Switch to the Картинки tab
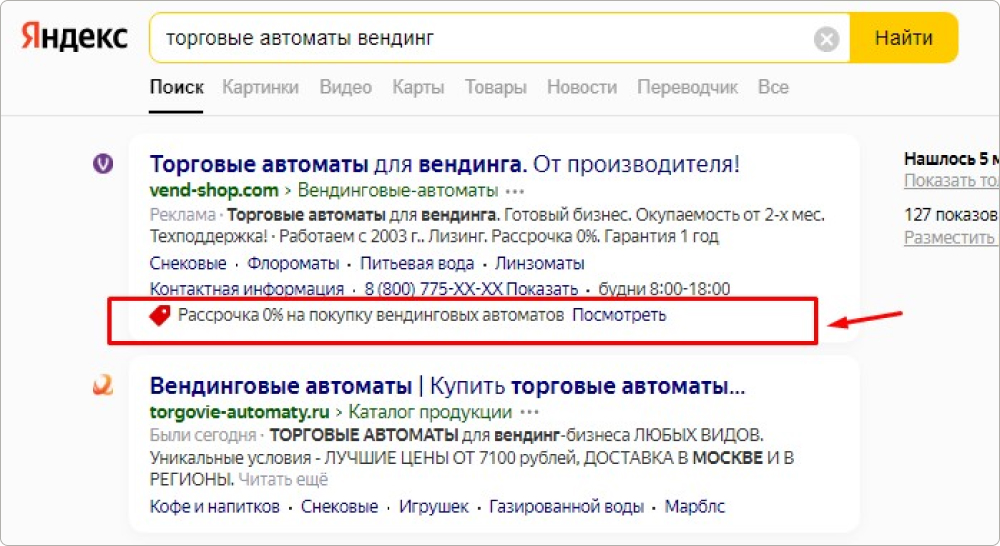This screenshot has width=1000, height=546. coord(260,87)
